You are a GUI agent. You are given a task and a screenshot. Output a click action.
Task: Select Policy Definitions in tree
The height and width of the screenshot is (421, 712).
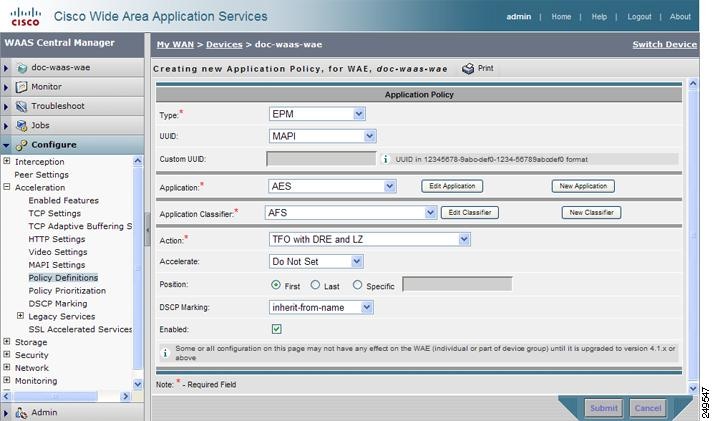click(63, 277)
